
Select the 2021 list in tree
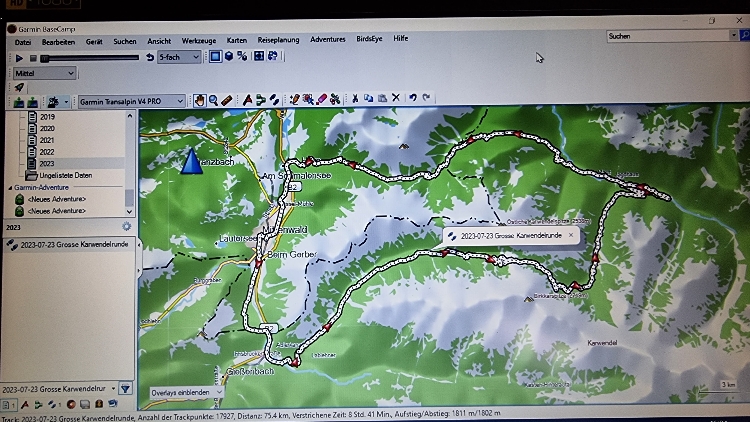click(46, 140)
